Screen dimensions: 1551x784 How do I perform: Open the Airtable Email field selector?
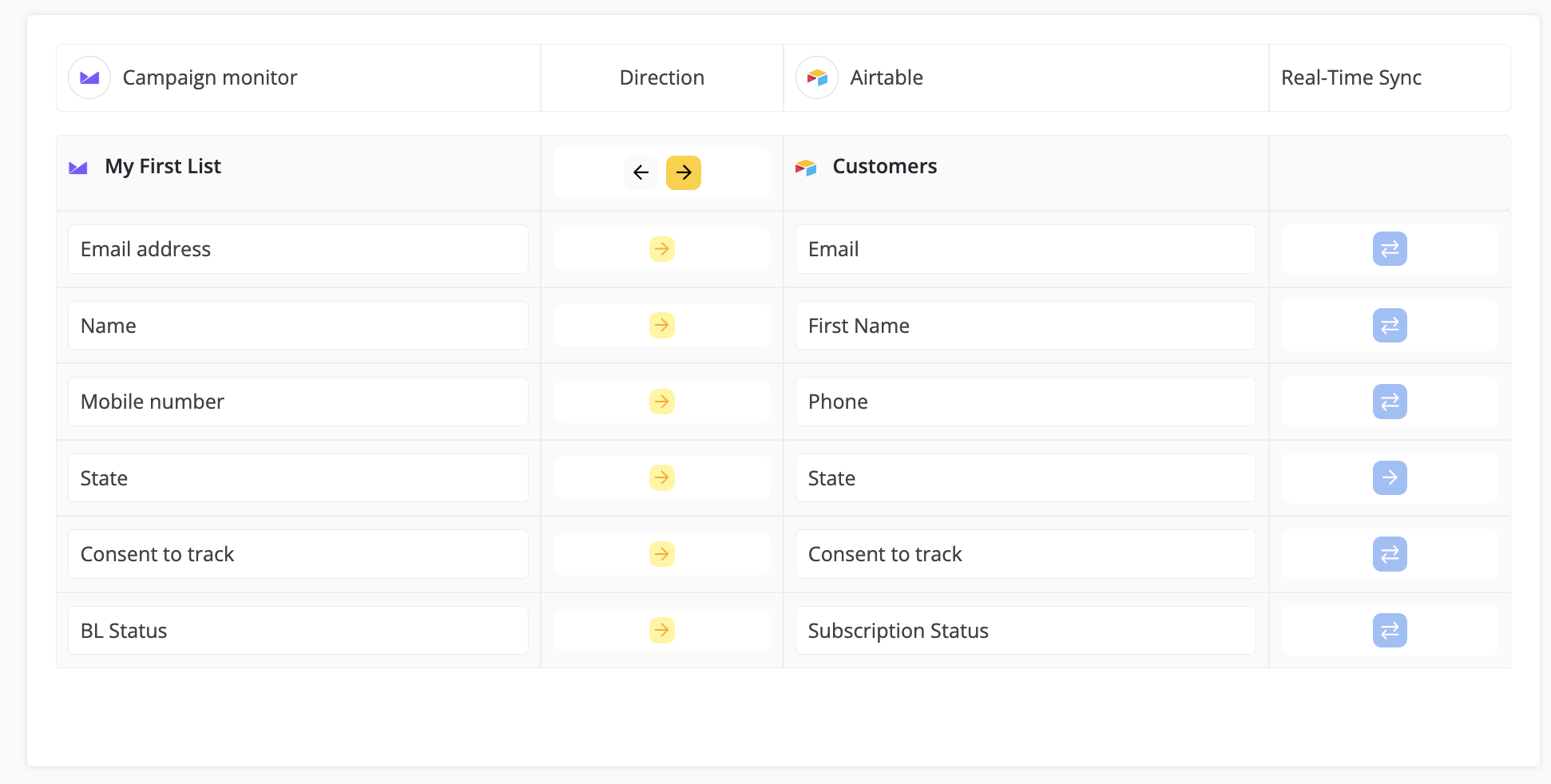tap(1025, 249)
